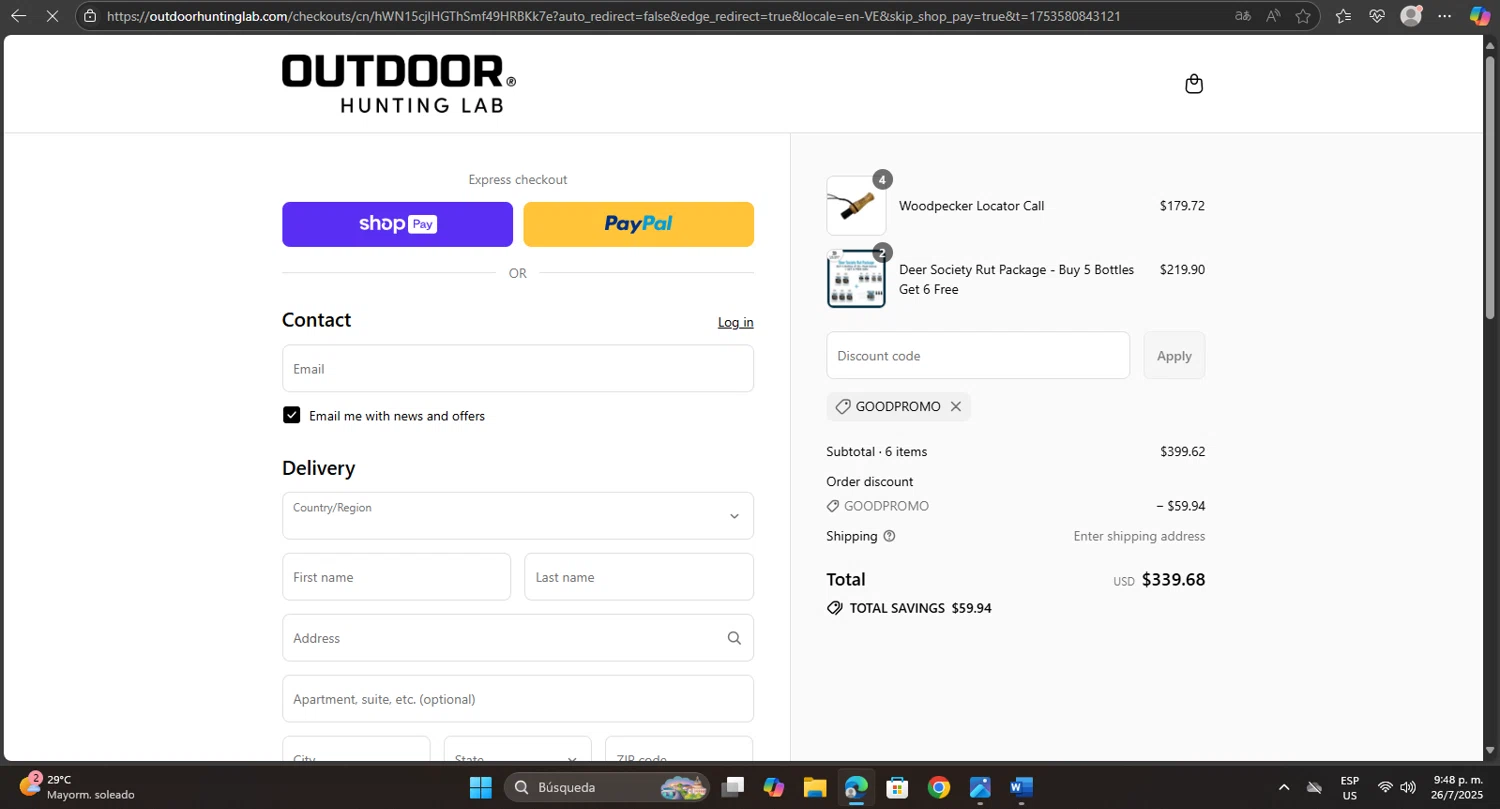Open Microsoft Store from taskbar
1500x809 pixels.
click(x=897, y=788)
